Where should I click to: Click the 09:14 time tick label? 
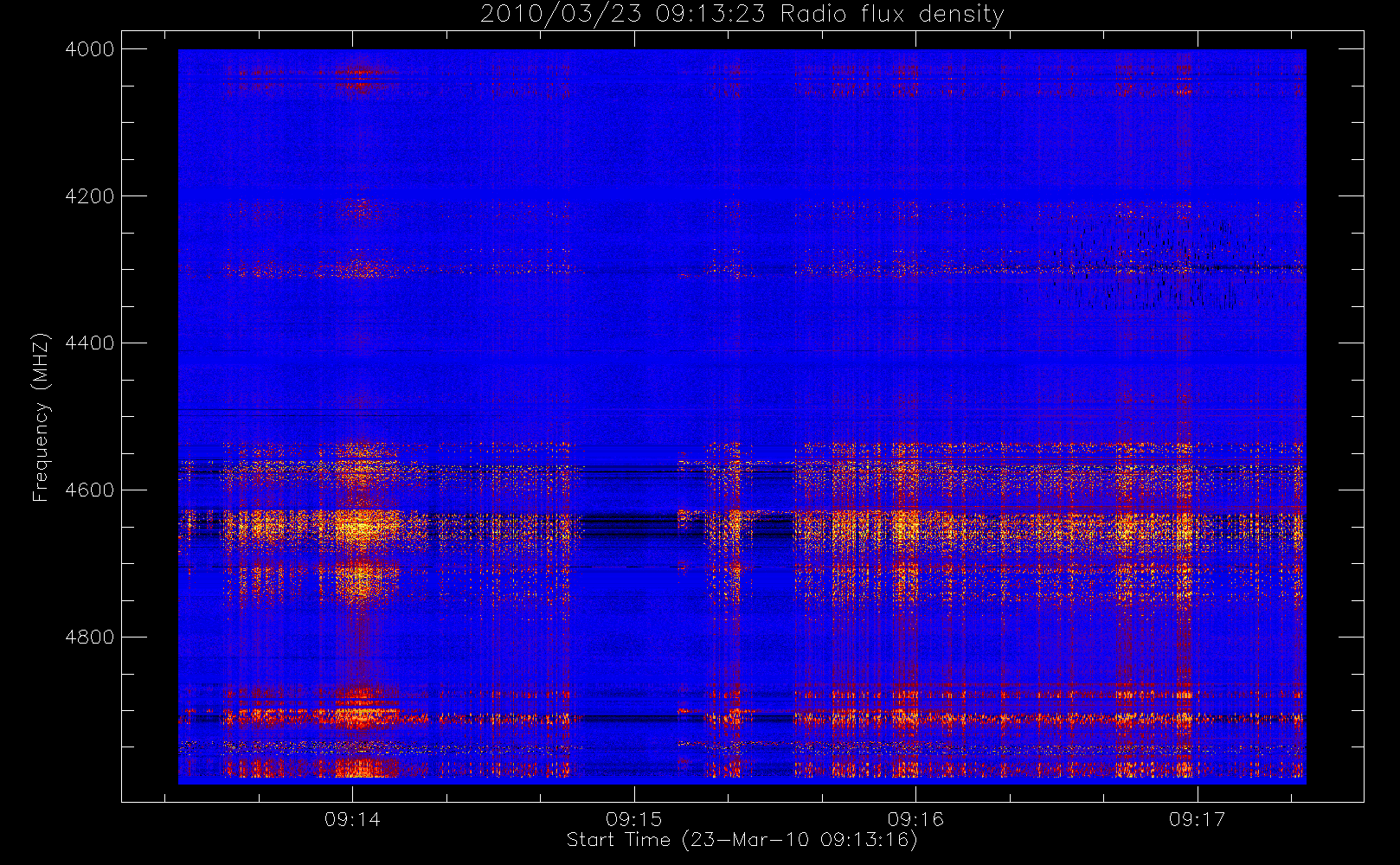[x=352, y=819]
